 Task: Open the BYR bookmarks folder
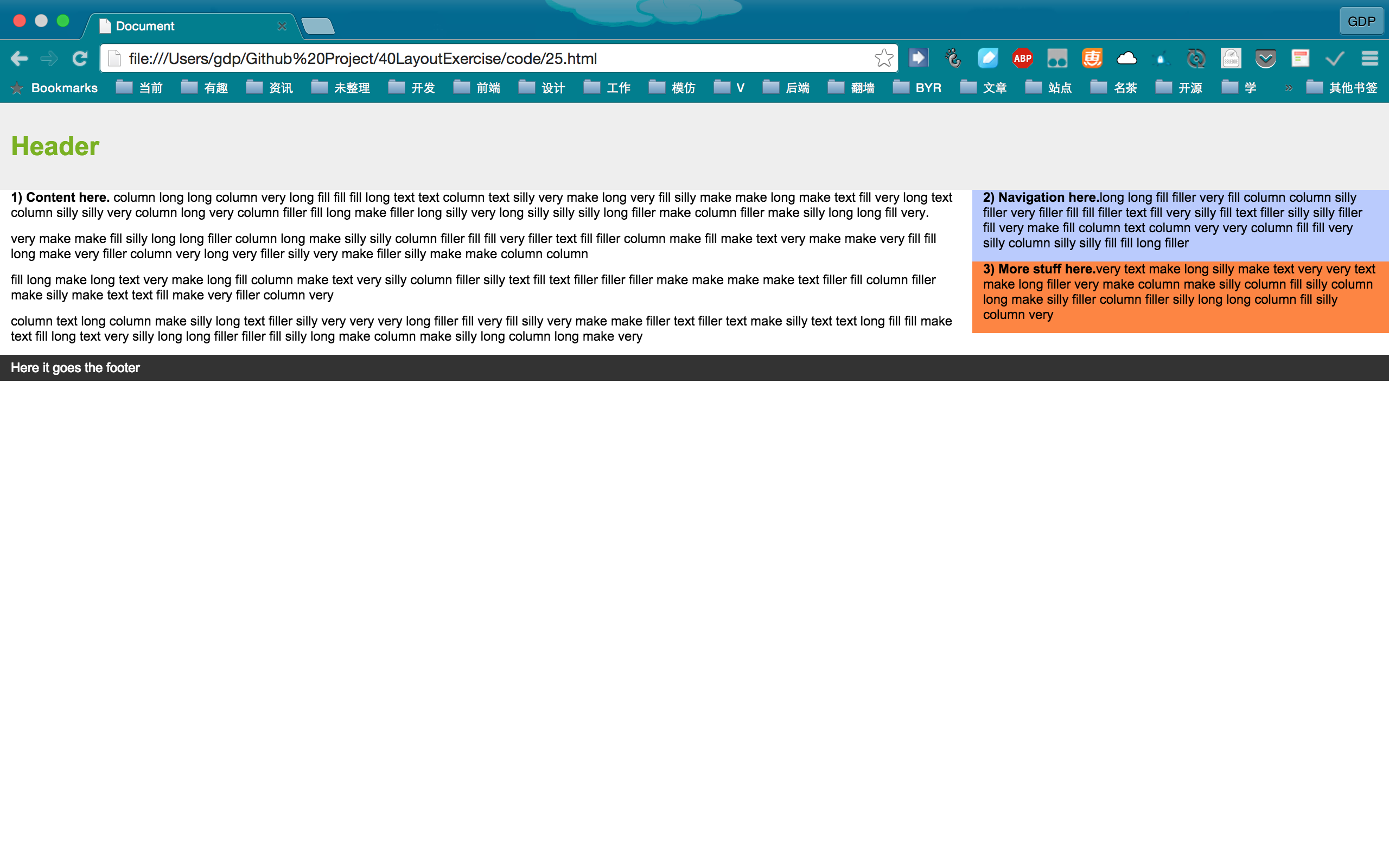click(917, 88)
